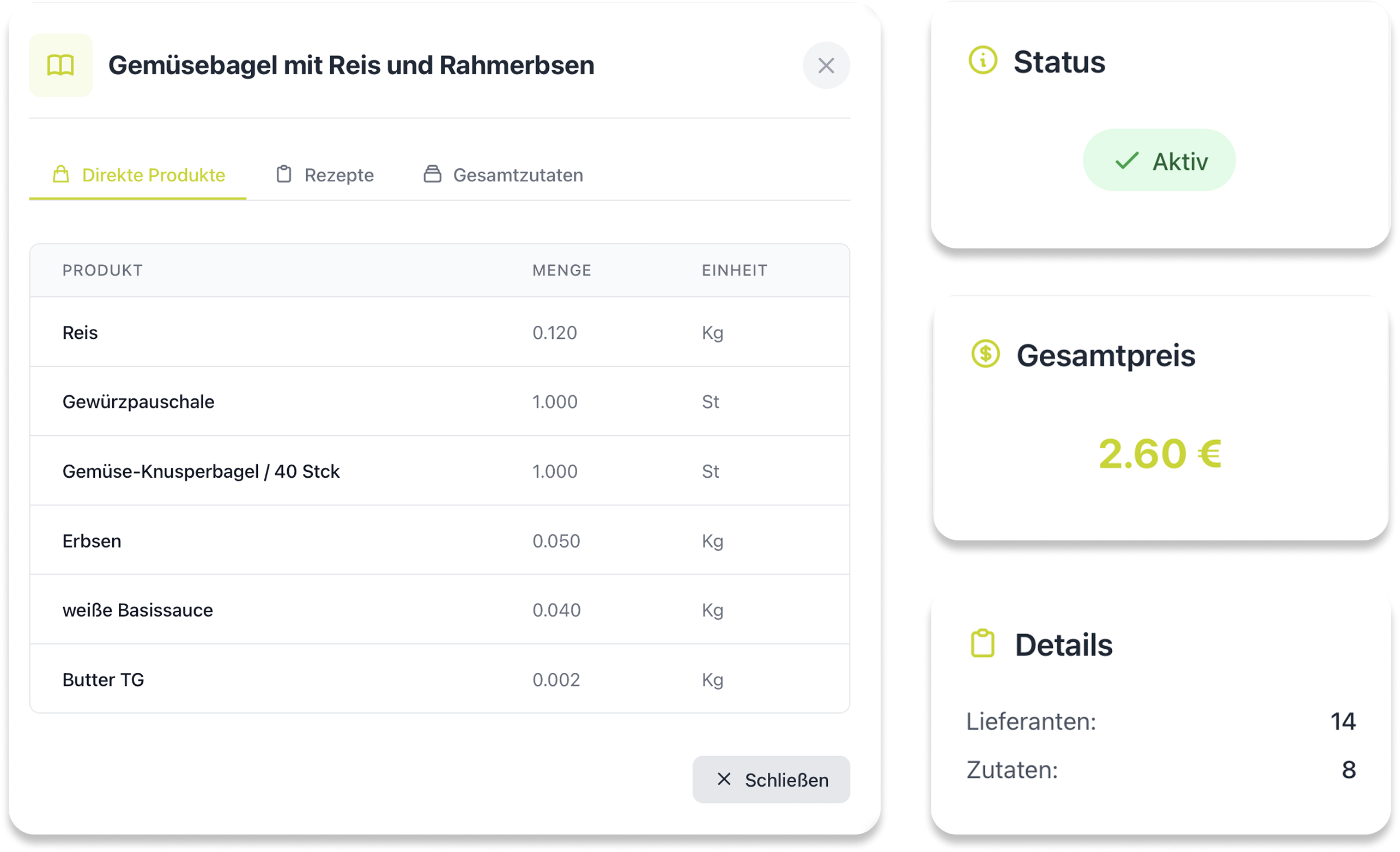
Task: Click the info circle icon beside Status
Action: click(x=983, y=60)
